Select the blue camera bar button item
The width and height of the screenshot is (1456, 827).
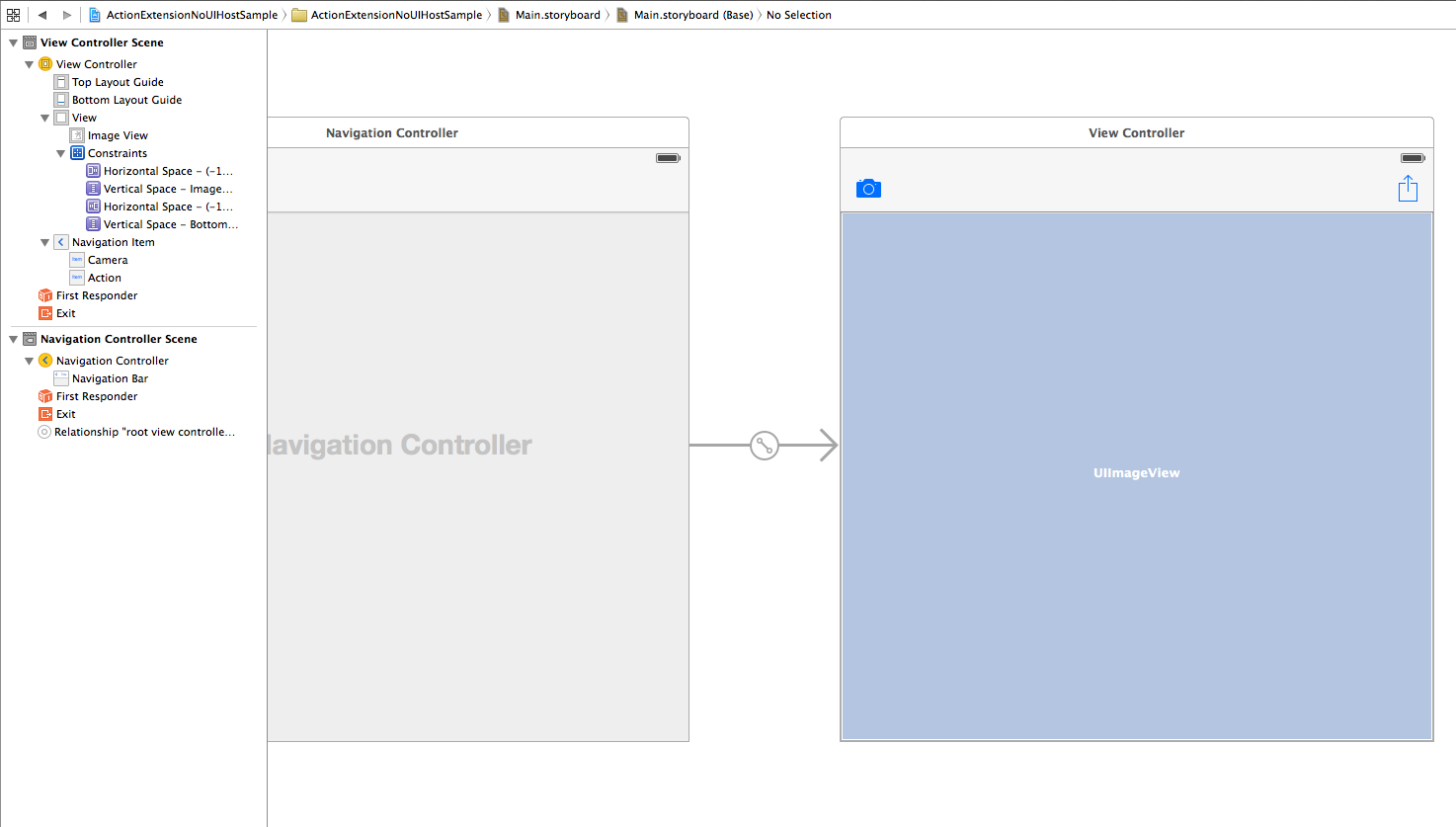coord(868,188)
